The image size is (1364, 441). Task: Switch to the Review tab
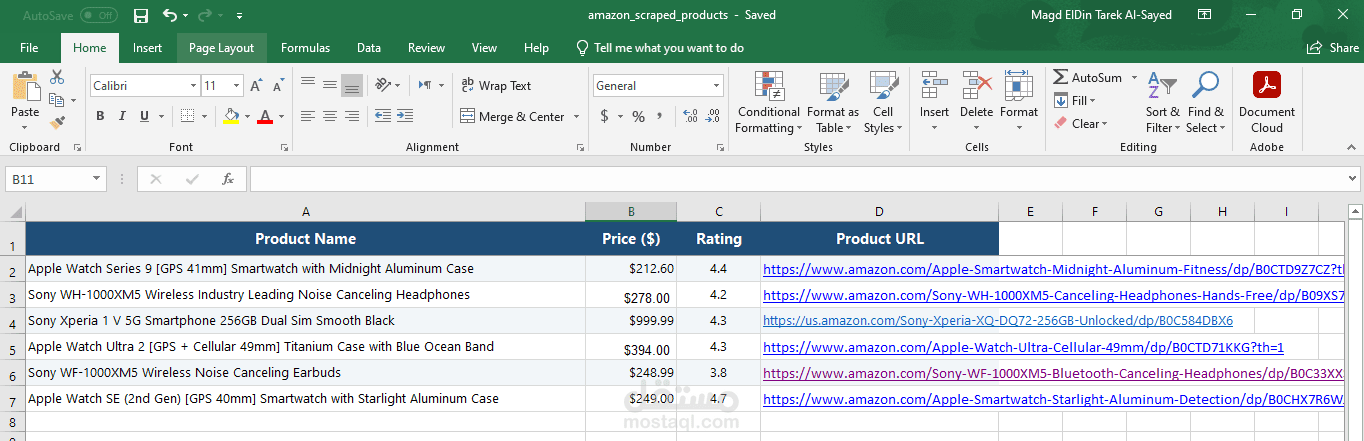tap(426, 48)
